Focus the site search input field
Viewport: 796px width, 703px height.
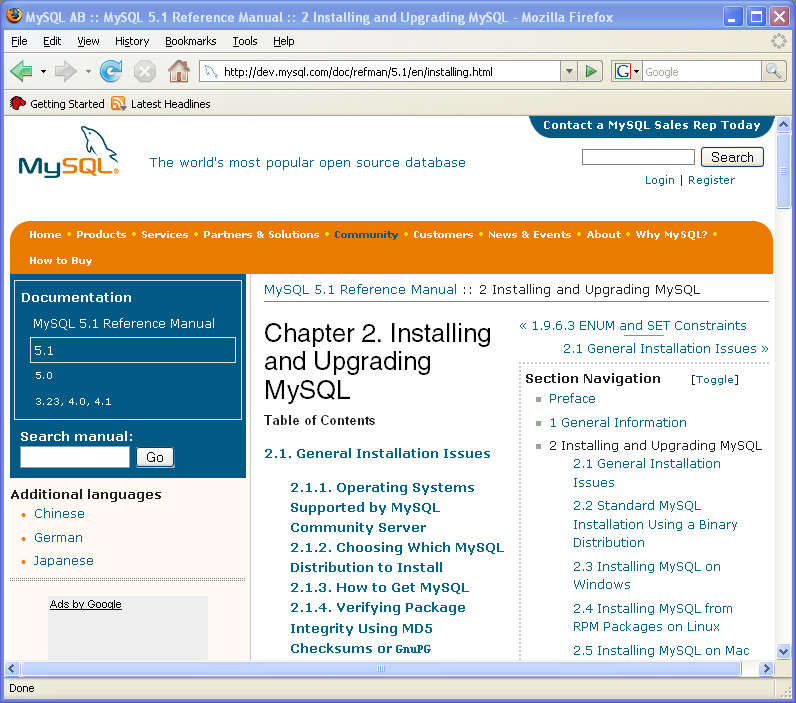click(x=638, y=157)
